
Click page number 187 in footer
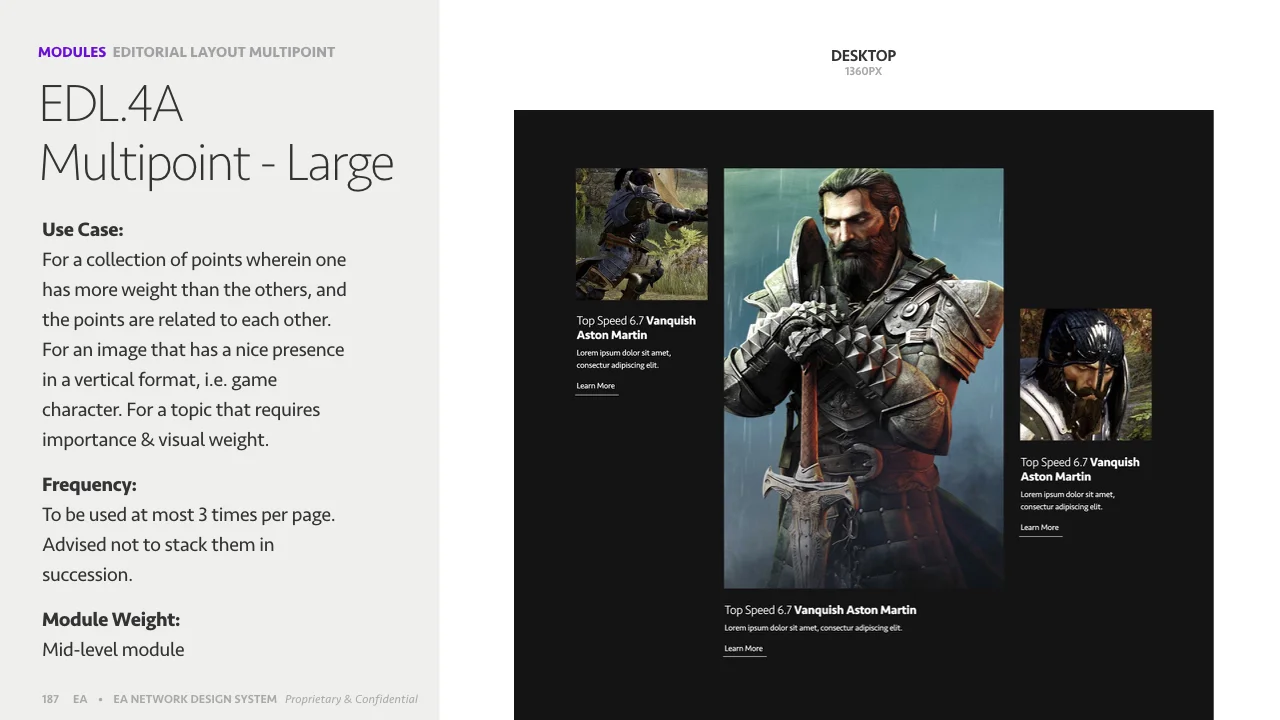(50, 699)
